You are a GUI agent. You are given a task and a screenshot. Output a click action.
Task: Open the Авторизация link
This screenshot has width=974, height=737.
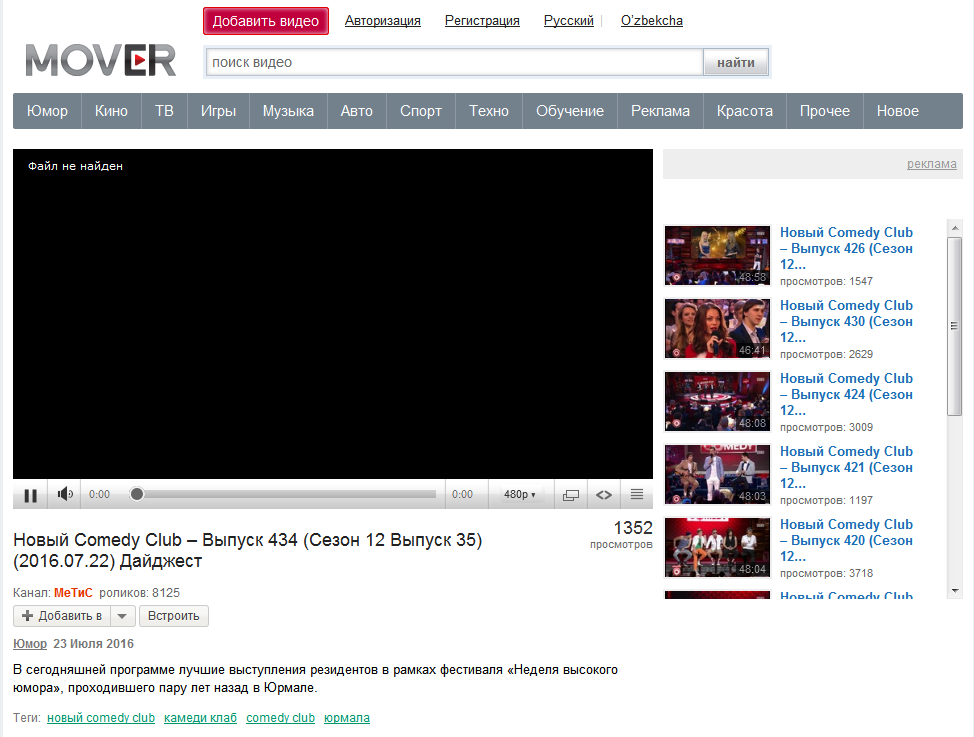383,21
